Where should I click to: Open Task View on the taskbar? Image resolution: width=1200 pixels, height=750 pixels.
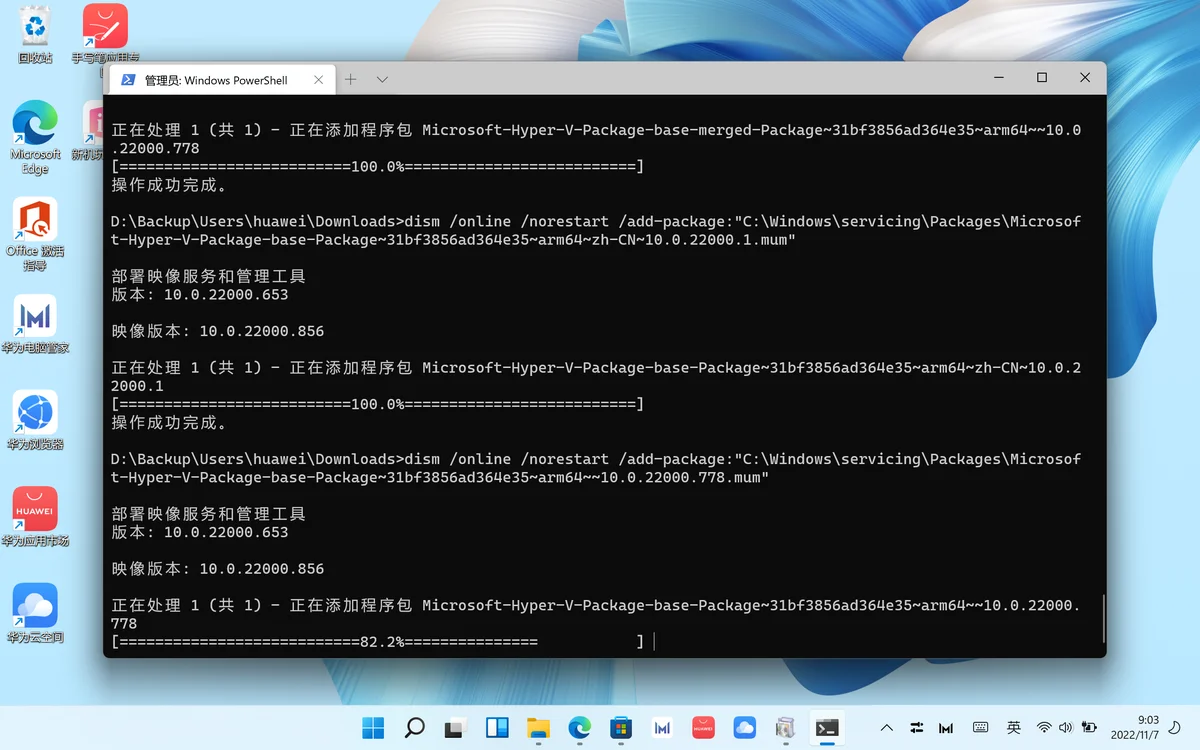pyautogui.click(x=456, y=728)
